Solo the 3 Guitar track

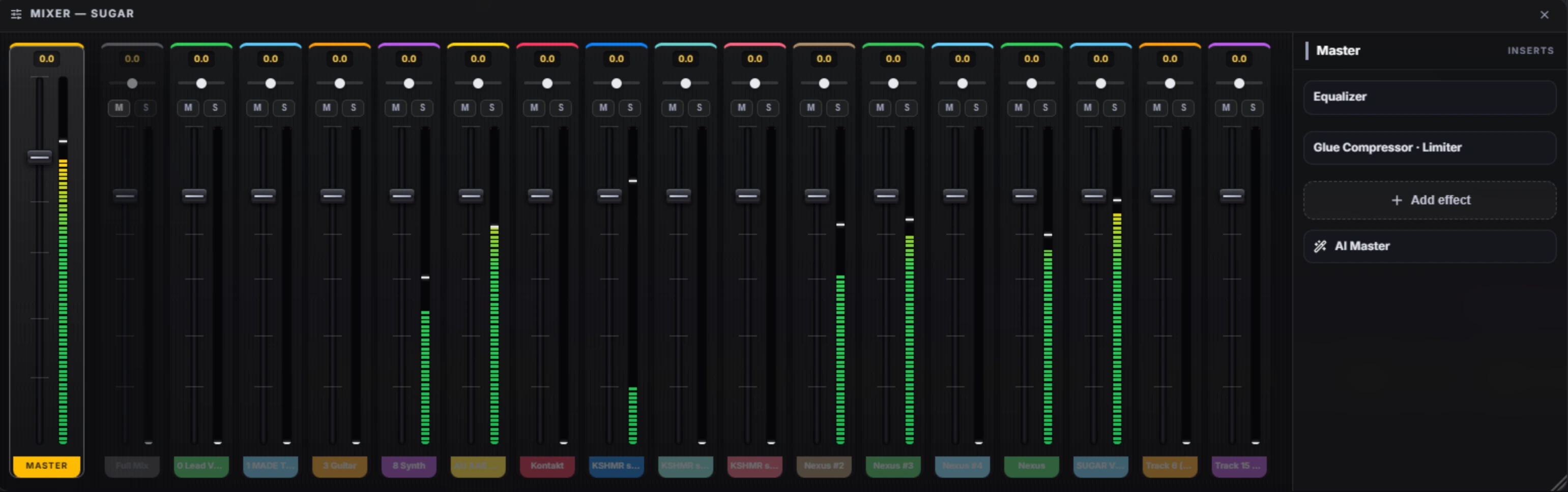click(x=354, y=108)
